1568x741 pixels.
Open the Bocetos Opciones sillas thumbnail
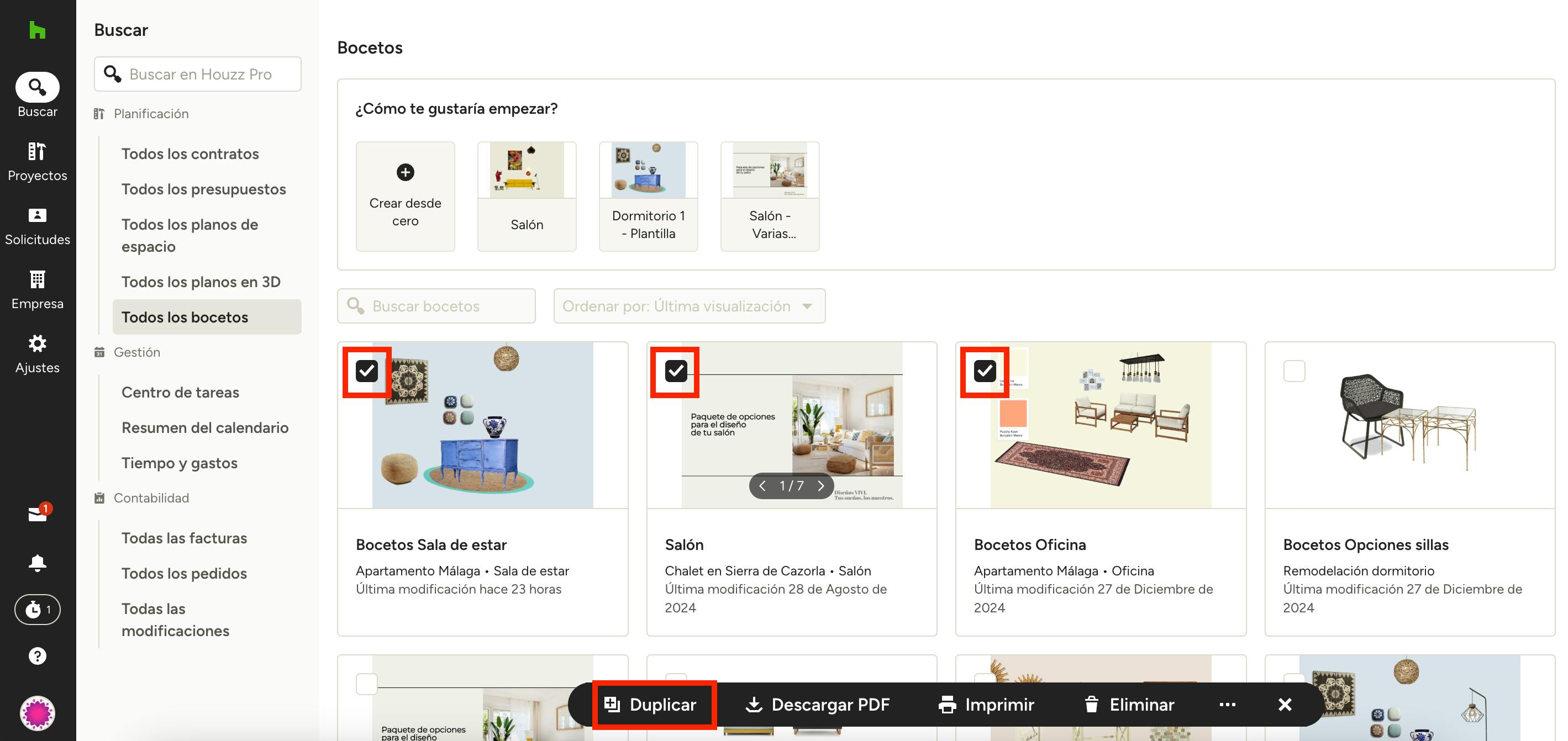pos(1410,425)
